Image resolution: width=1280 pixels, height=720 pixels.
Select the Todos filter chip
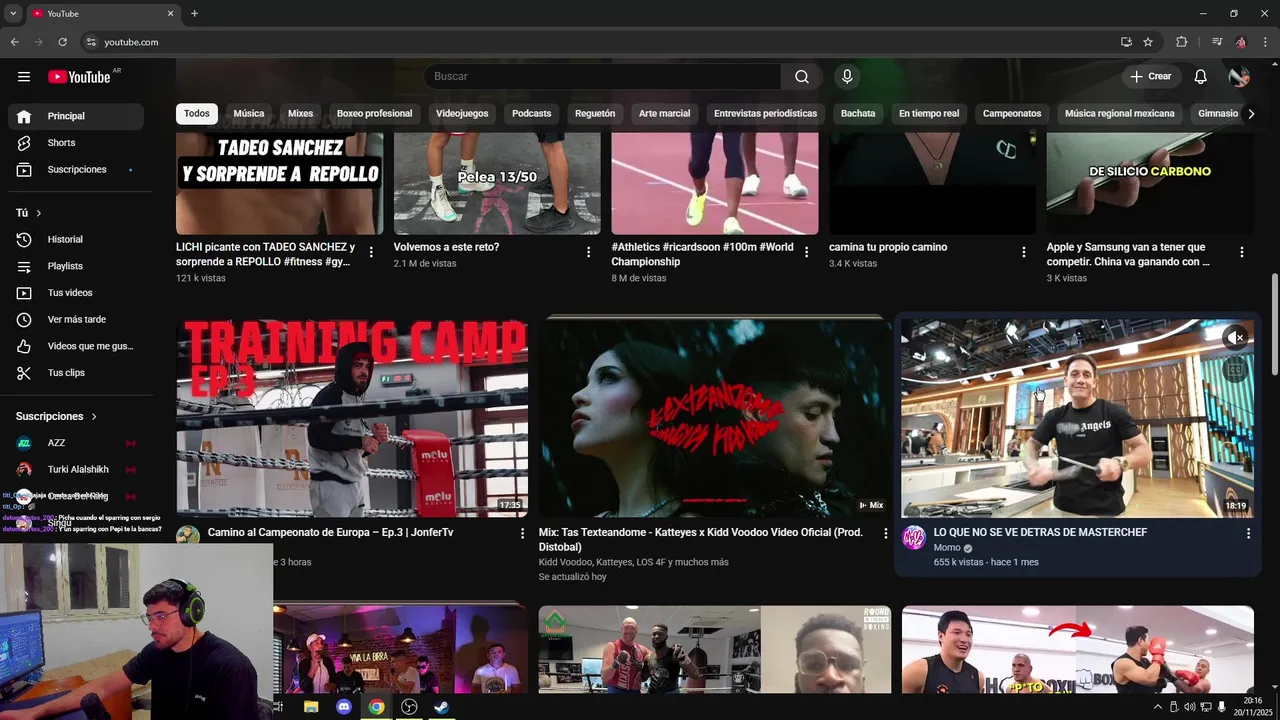tap(197, 114)
